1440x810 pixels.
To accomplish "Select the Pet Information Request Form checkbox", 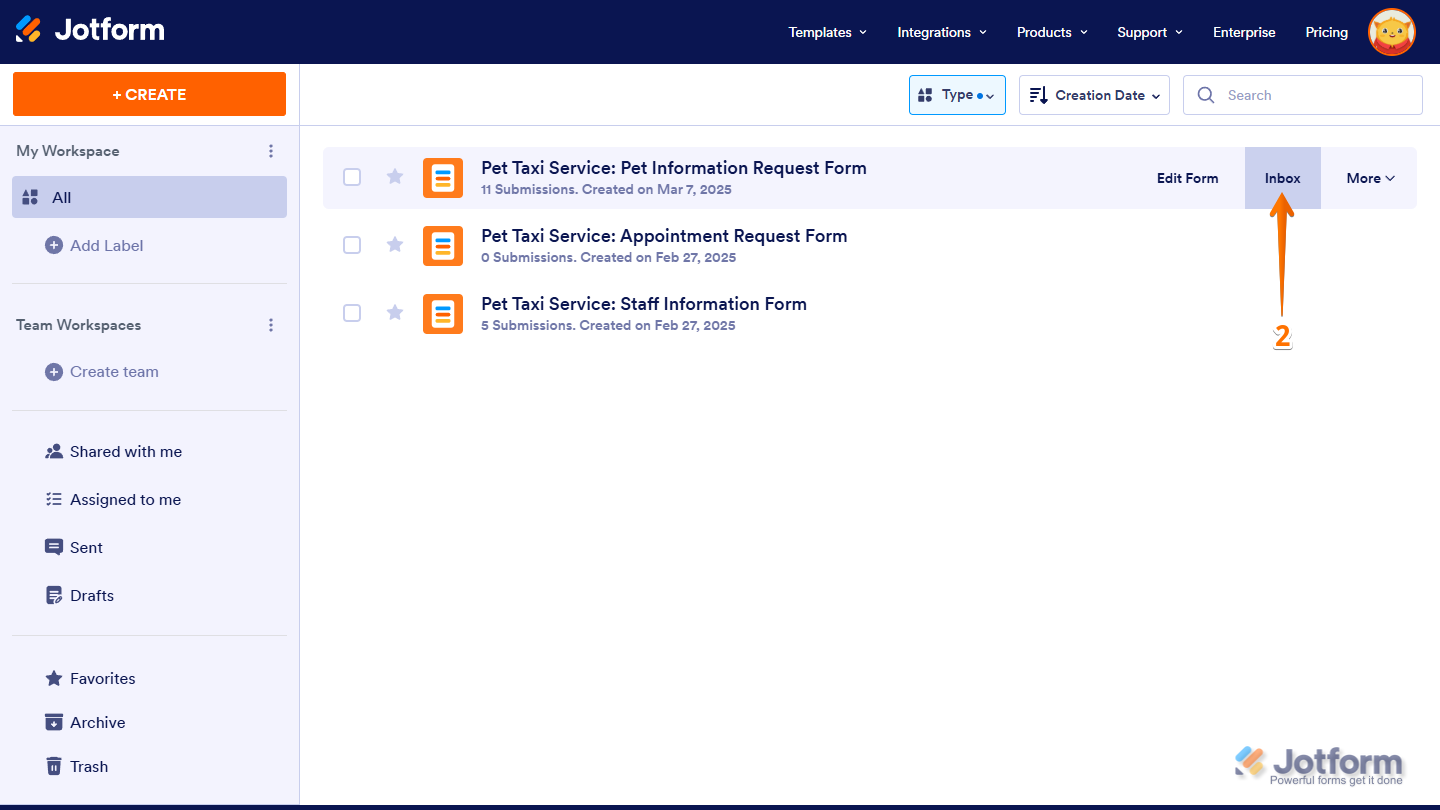I will pyautogui.click(x=352, y=177).
